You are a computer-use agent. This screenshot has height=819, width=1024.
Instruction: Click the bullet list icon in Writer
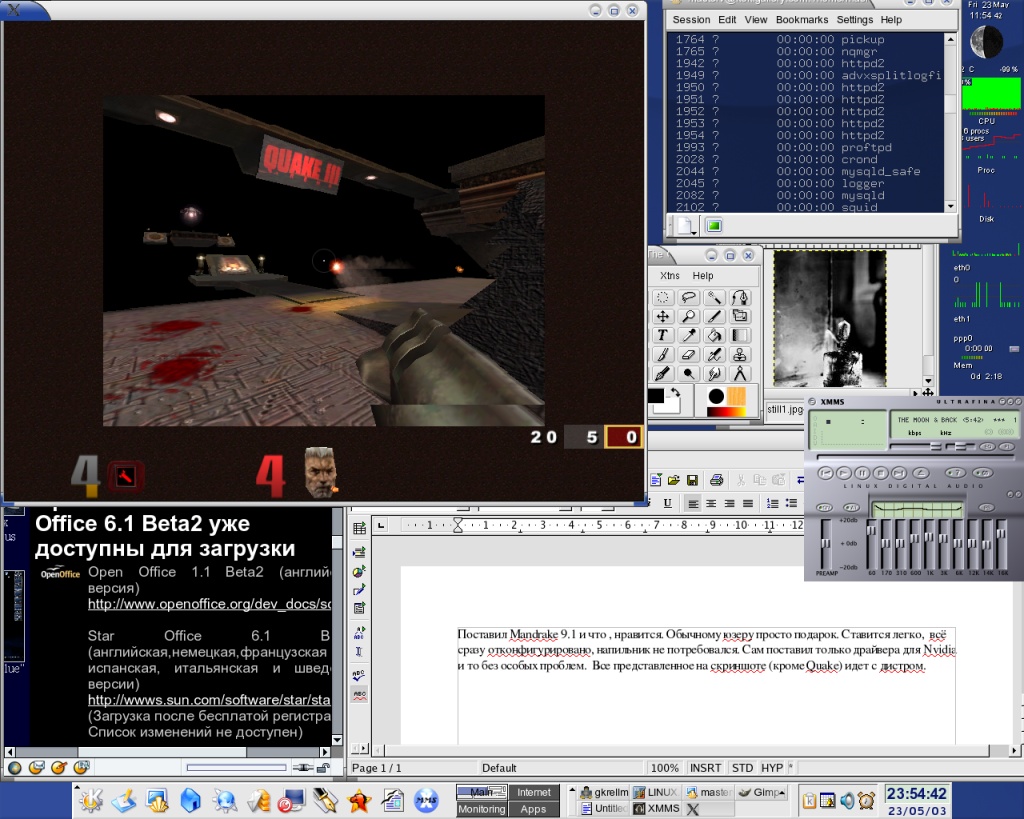(791, 504)
